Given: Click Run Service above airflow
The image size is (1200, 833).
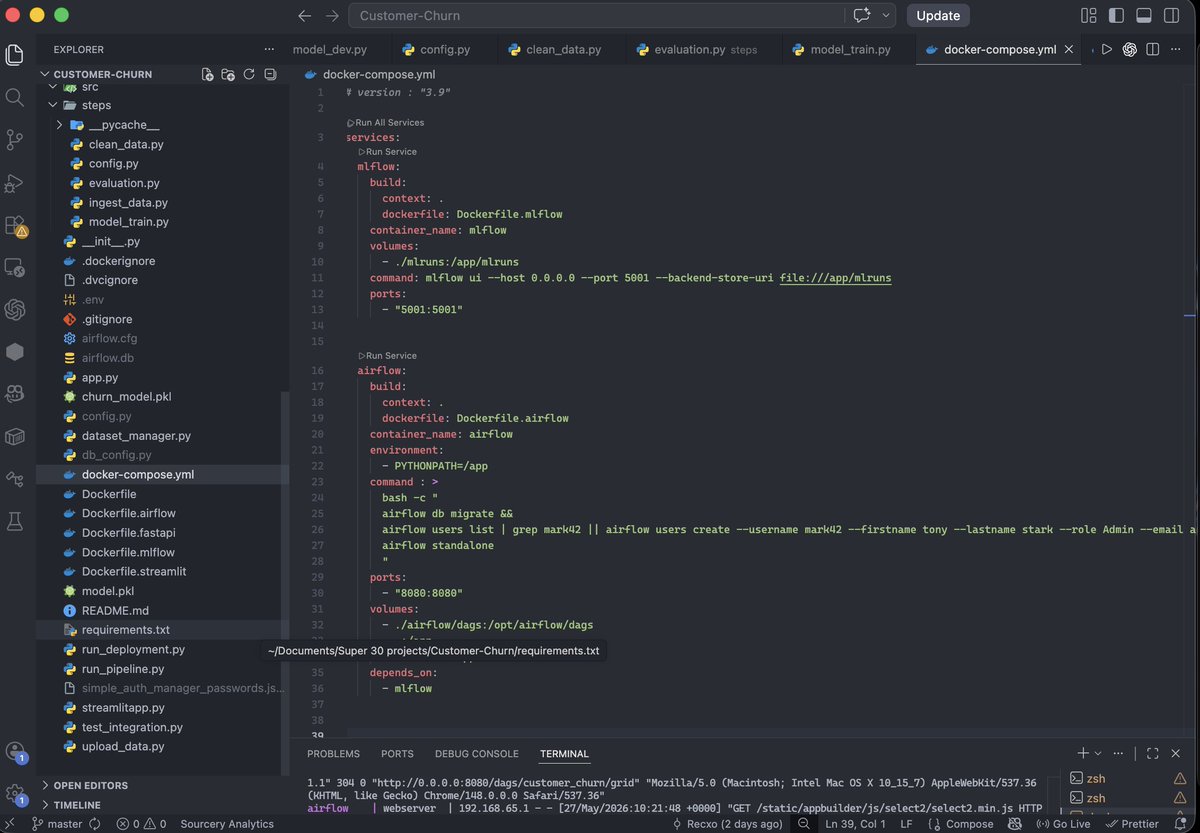Looking at the screenshot, I should [388, 356].
